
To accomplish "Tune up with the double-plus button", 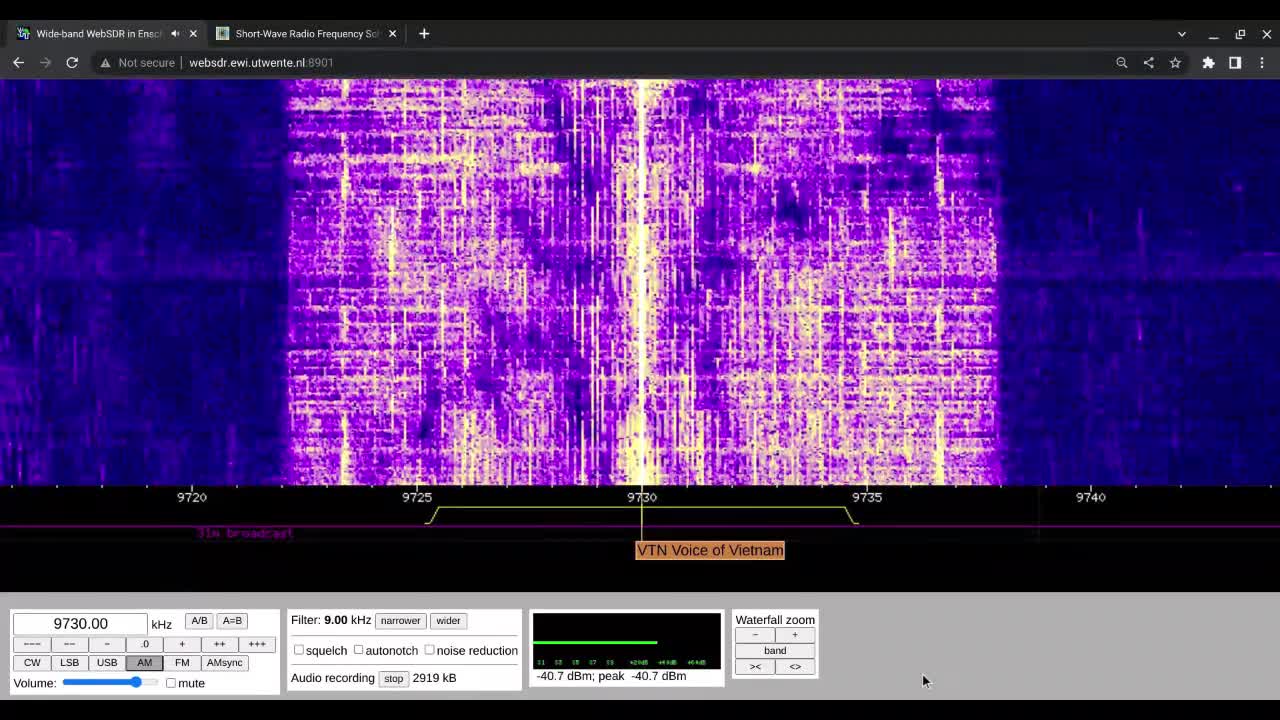I will pos(219,644).
